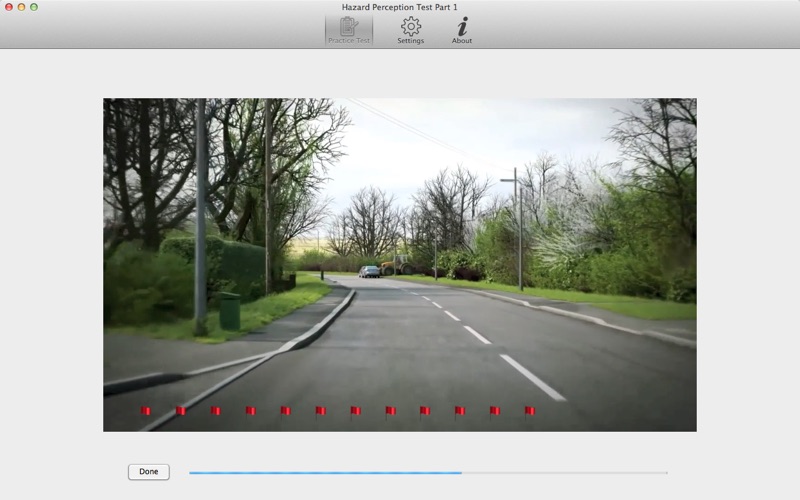Open the Practice Test toolbar item
Viewport: 800px width, 500px height.
pos(349,30)
